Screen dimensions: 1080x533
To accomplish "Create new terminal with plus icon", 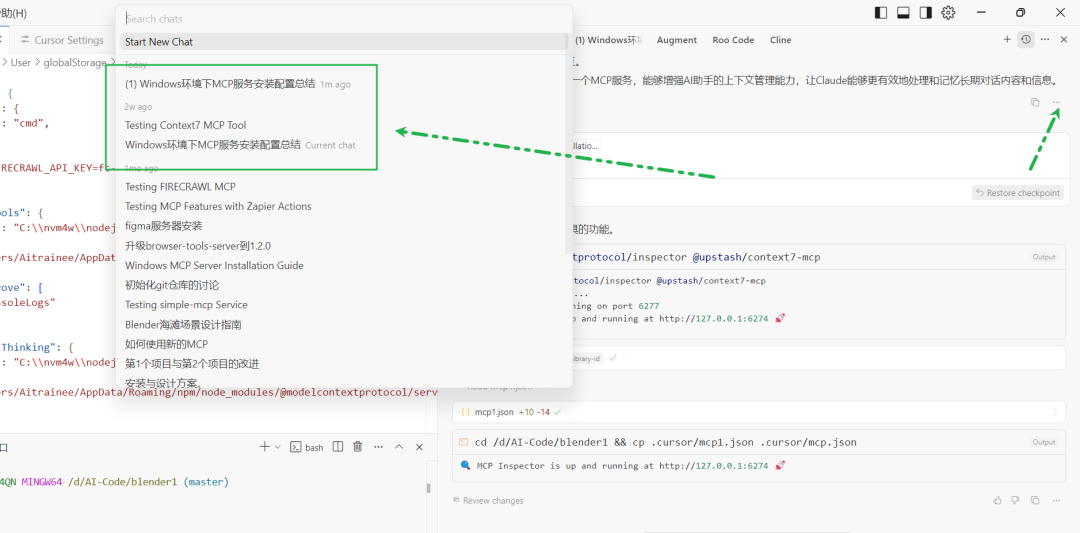I will [264, 447].
